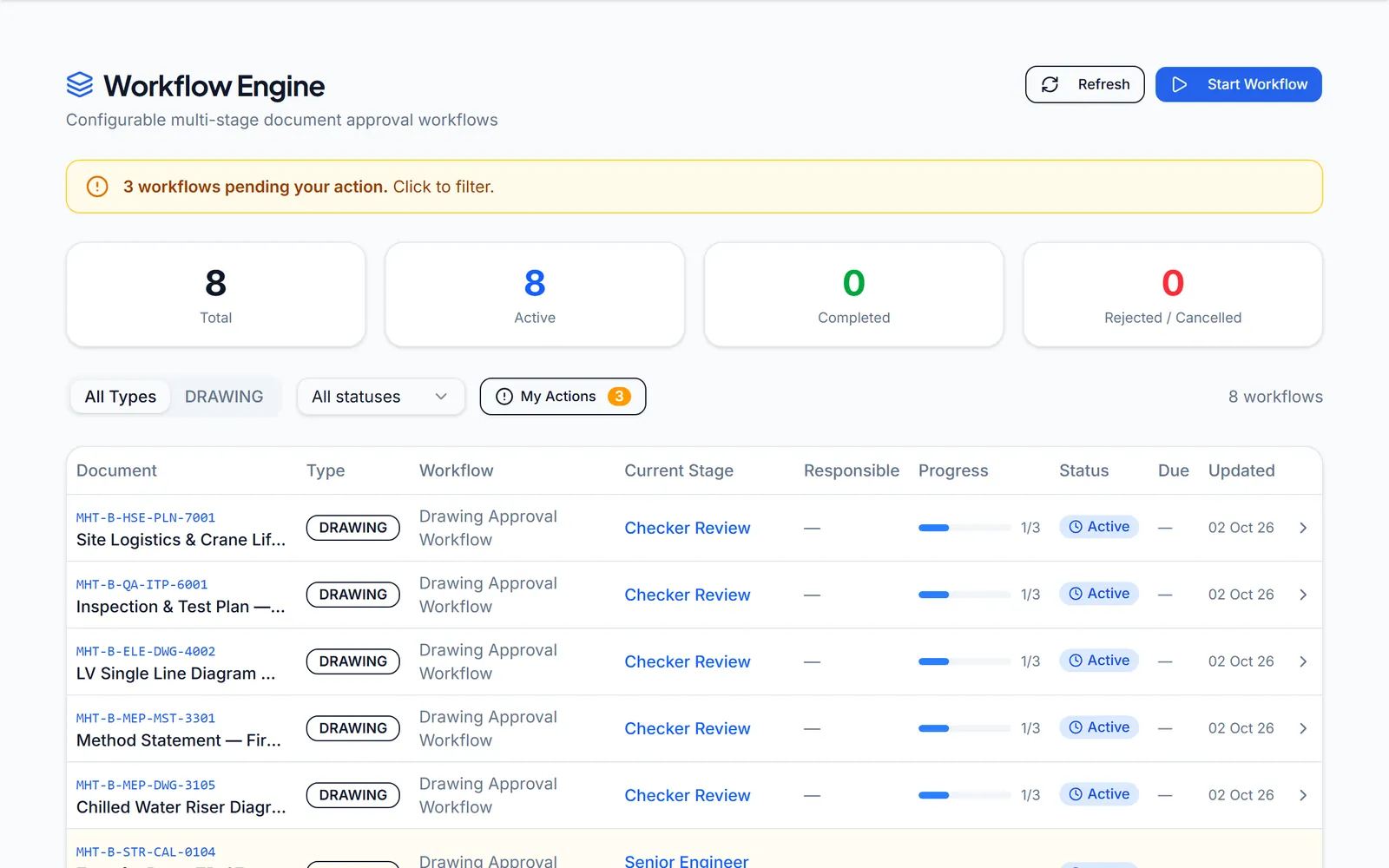1389x868 pixels.
Task: Click the pending workflows banner to filter
Action: (694, 187)
